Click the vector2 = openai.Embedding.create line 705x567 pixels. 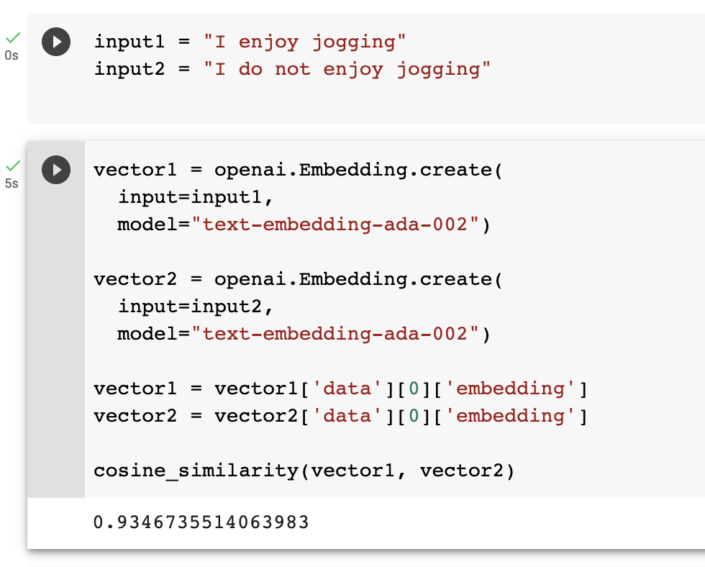point(298,279)
